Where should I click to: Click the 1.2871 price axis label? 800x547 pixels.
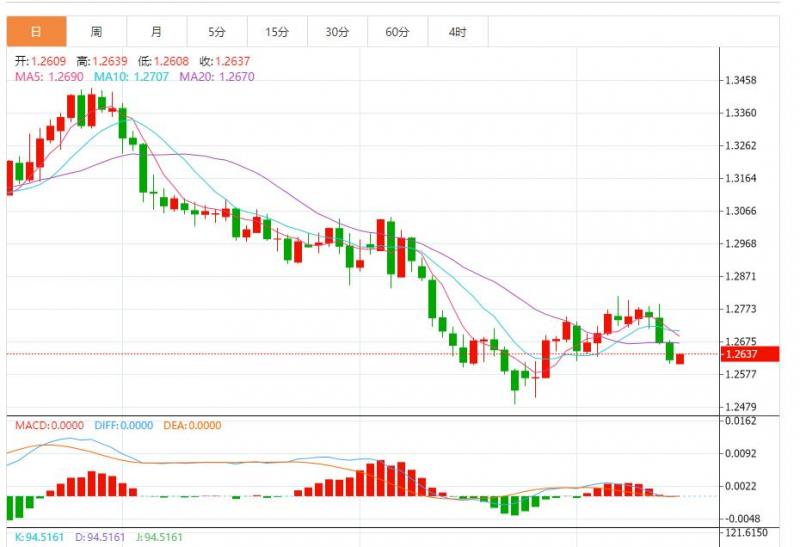(x=741, y=276)
